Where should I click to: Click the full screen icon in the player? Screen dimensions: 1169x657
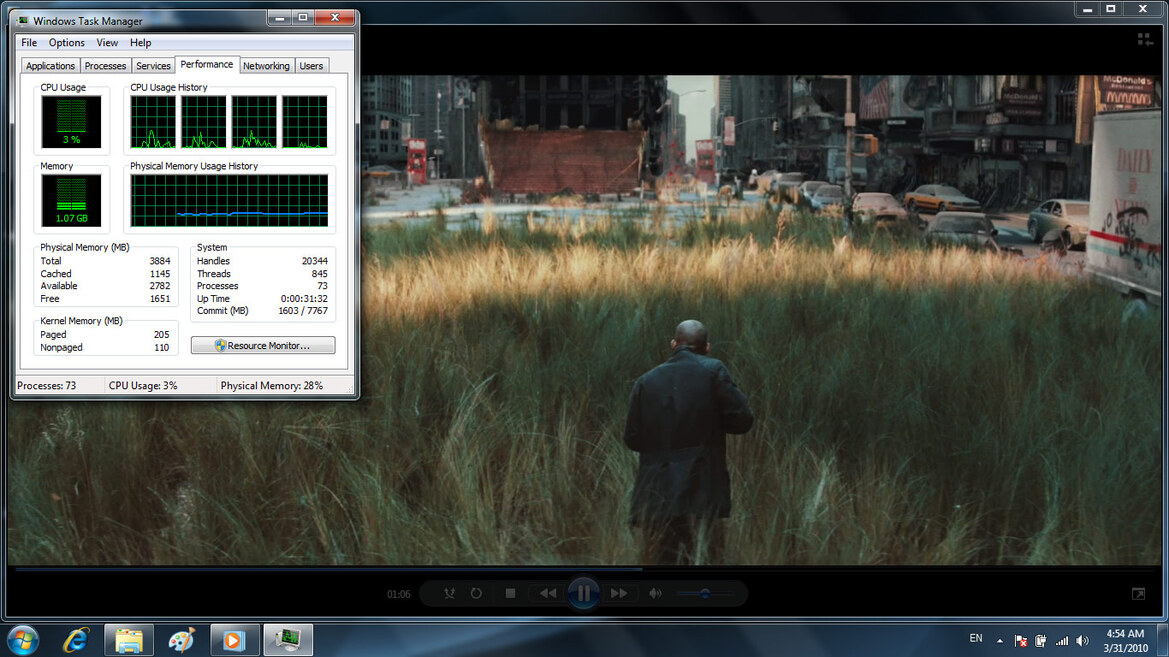coord(1138,594)
